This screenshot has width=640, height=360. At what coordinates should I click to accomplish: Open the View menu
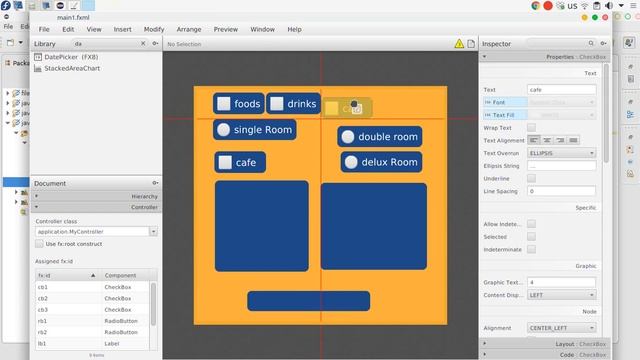pos(94,29)
